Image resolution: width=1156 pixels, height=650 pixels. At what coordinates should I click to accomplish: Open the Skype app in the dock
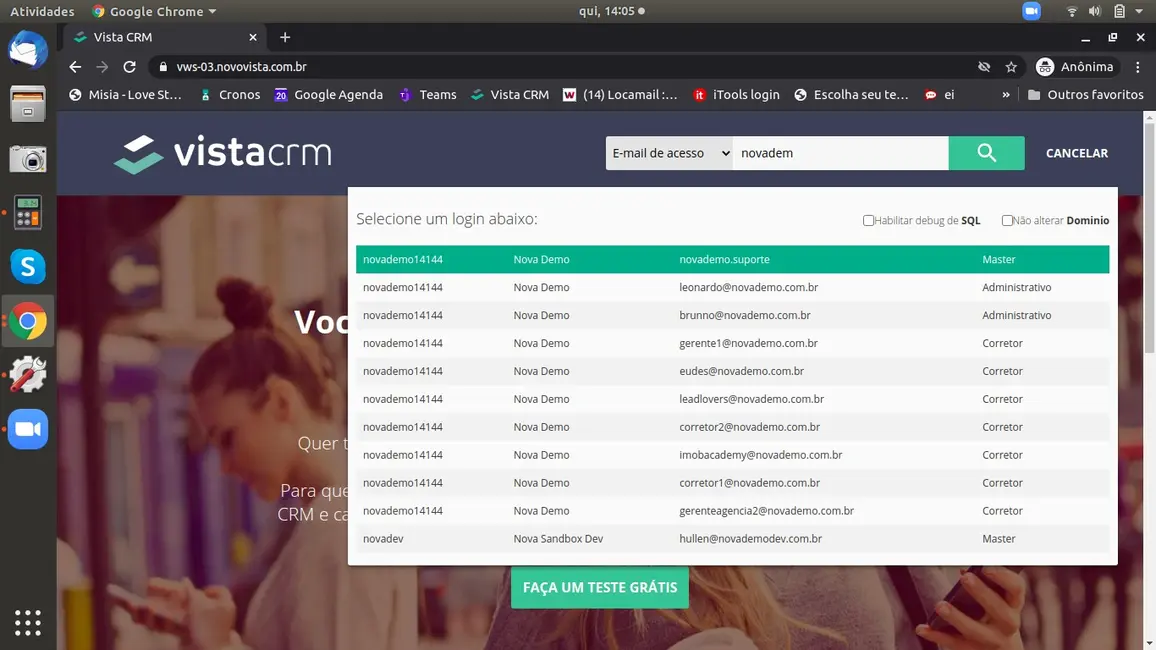28,267
